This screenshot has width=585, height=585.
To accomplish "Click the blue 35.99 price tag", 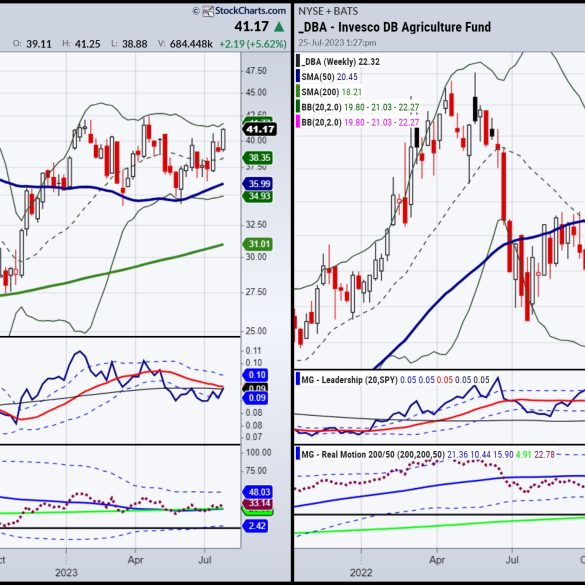I will click(x=258, y=184).
